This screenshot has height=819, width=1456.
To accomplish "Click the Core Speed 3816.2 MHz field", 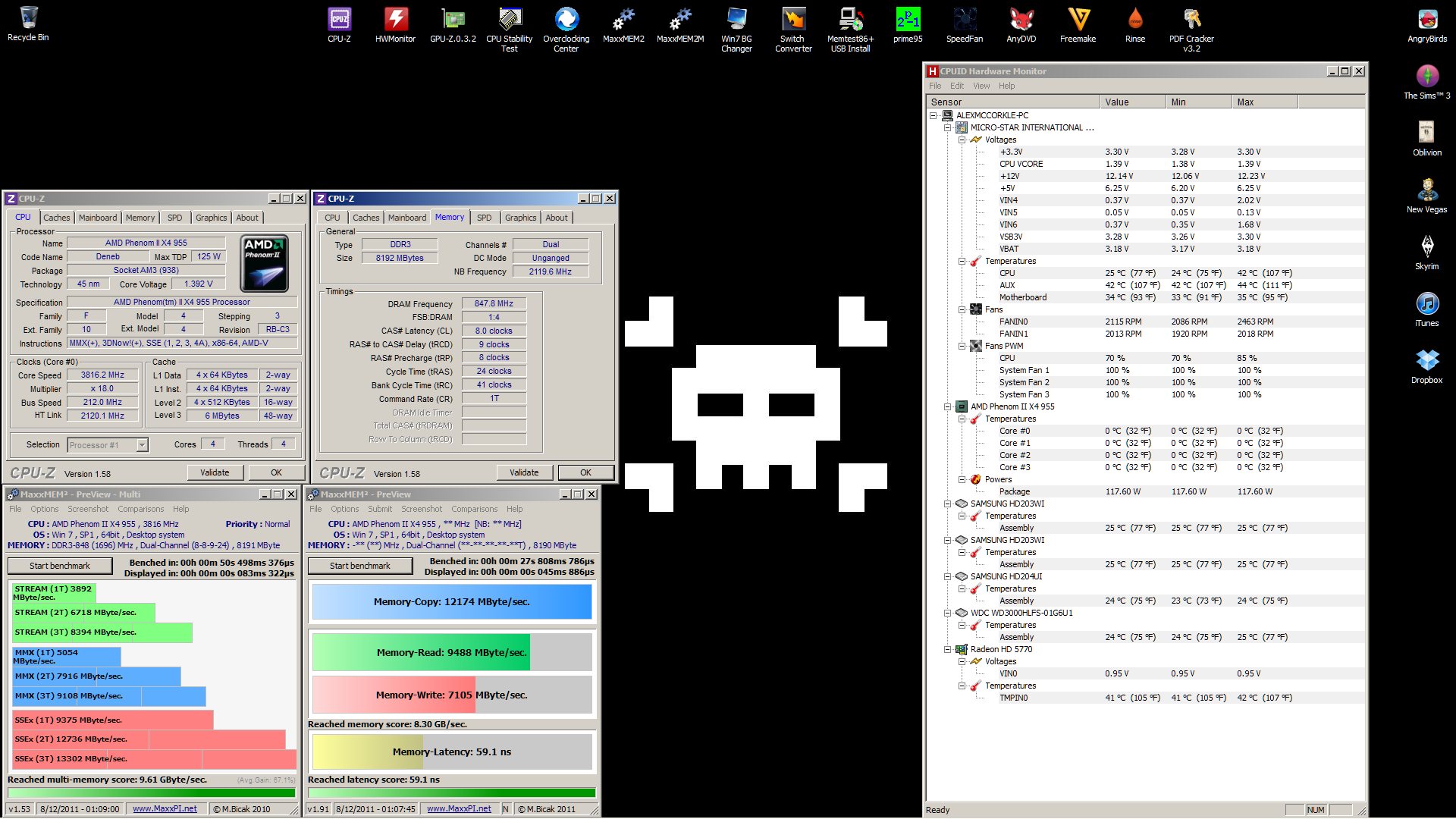I will 103,375.
